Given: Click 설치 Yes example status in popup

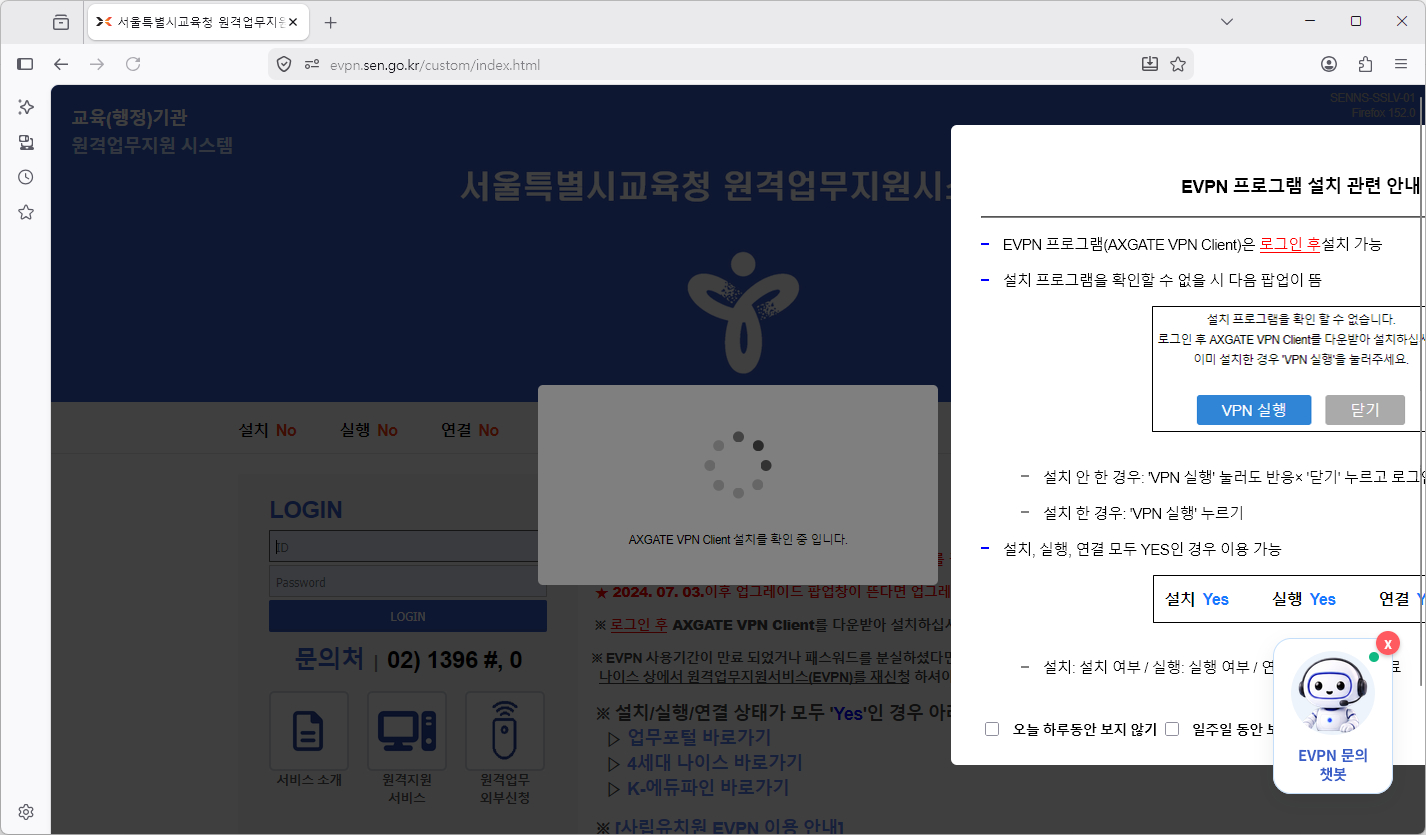Looking at the screenshot, I should pos(1197,599).
